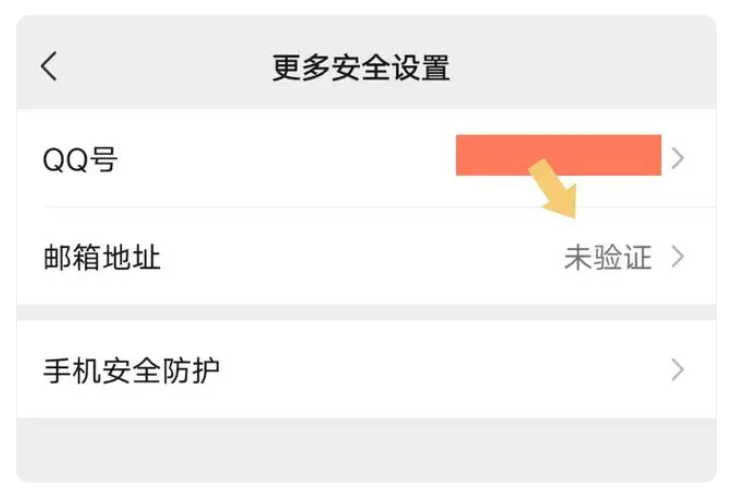
Task: Click the yellow arrow annotation
Action: (556, 190)
